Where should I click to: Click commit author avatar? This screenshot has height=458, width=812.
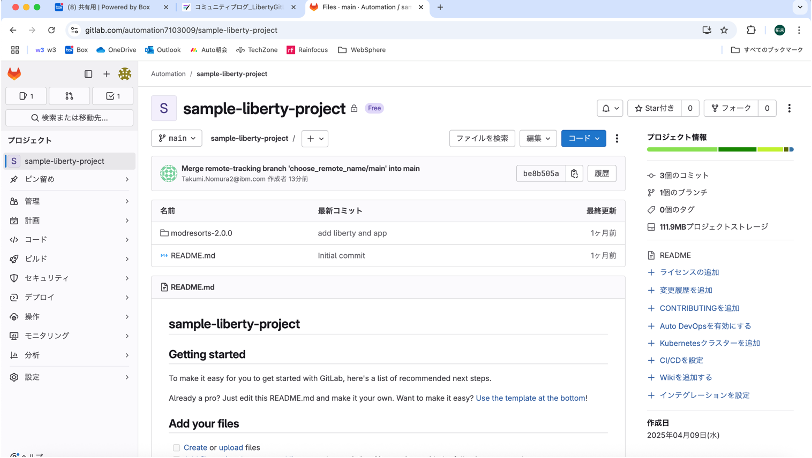tap(168, 173)
